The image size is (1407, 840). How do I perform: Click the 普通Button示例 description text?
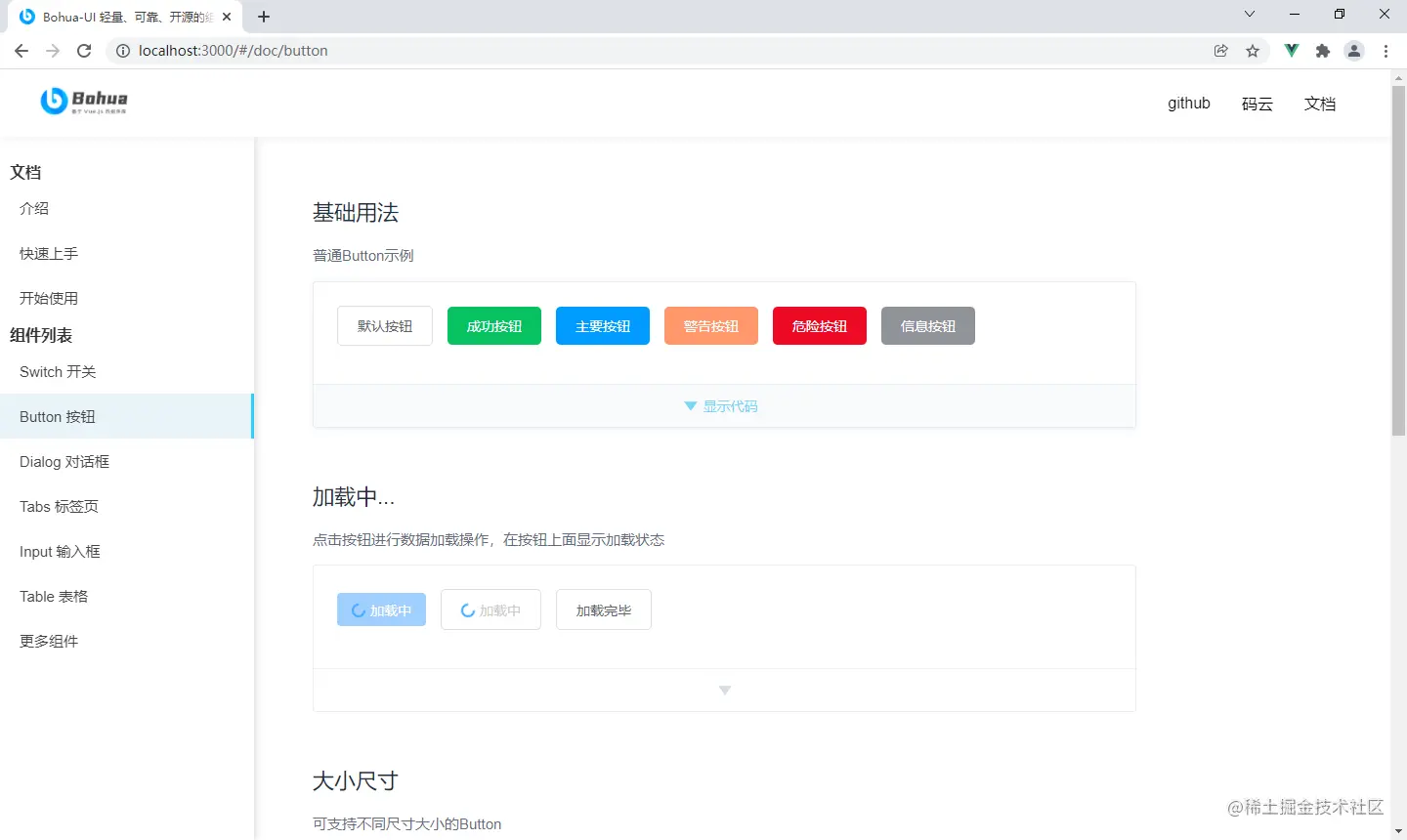[x=363, y=256]
